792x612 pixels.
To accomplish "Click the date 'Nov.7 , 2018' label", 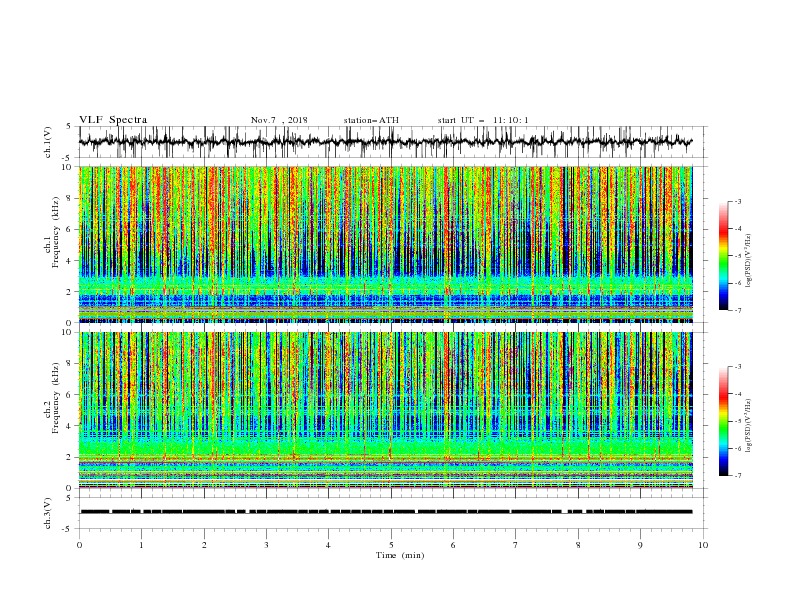I will [x=279, y=120].
